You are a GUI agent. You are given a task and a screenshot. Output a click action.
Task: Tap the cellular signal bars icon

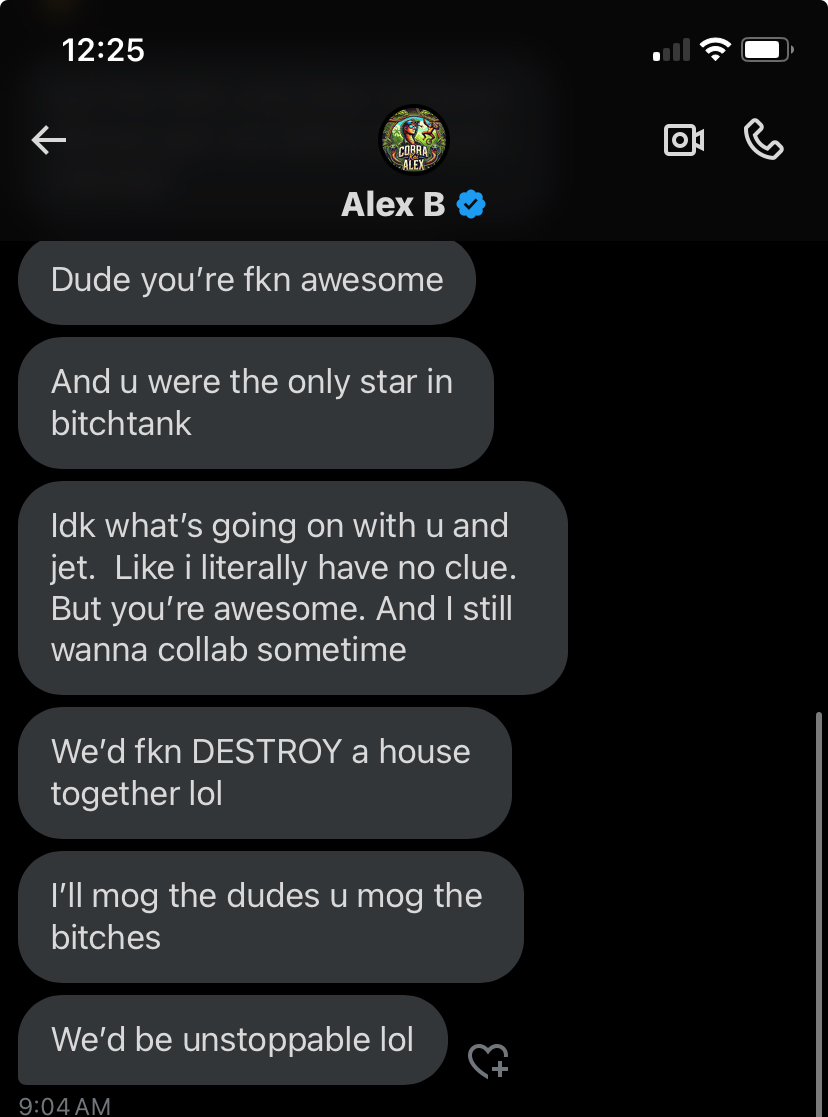point(671,50)
